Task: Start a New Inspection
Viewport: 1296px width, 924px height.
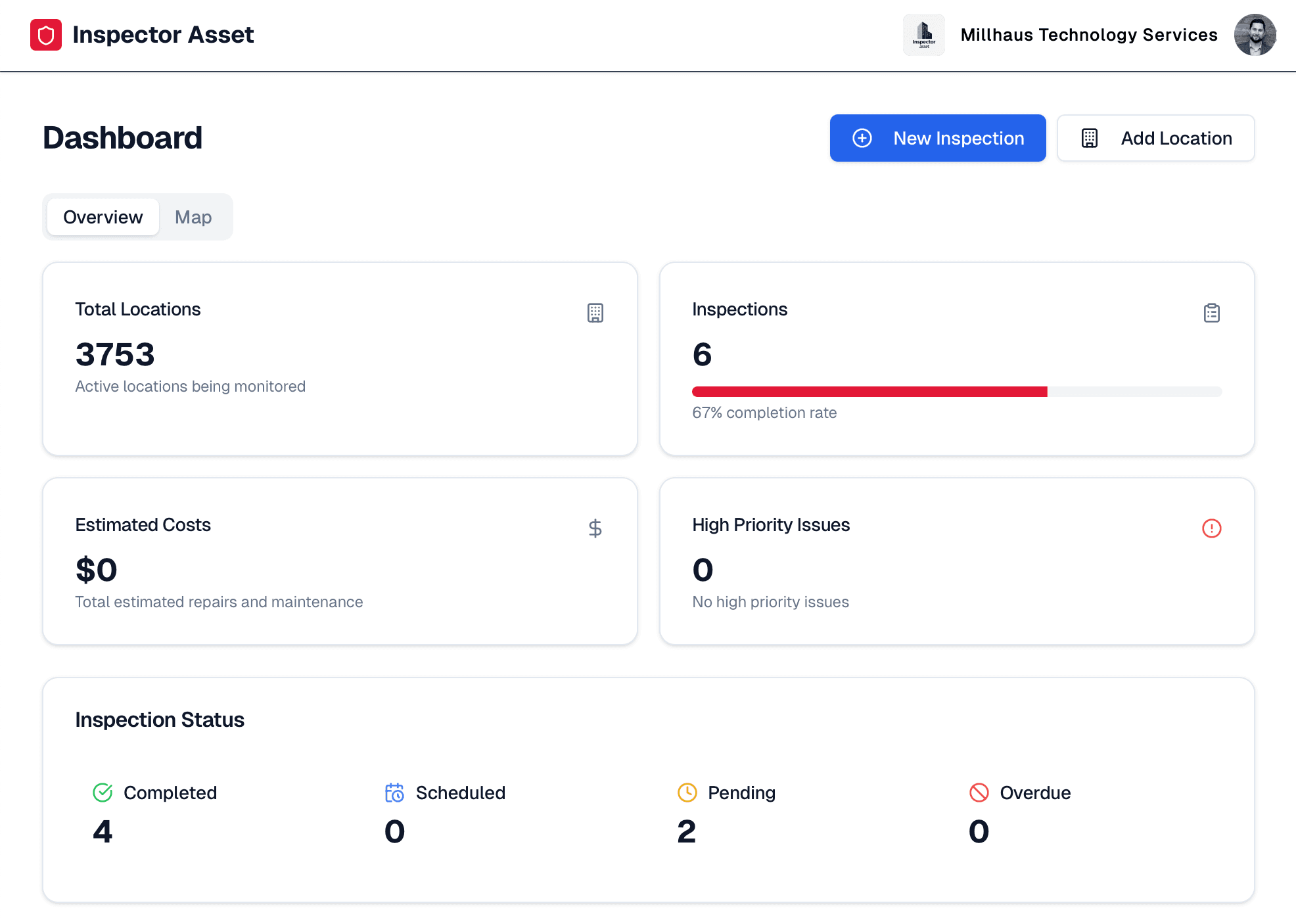Action: pos(938,138)
